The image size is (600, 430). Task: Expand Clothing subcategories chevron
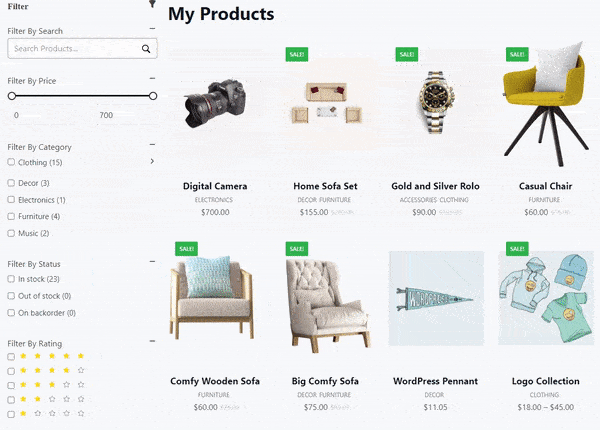[x=152, y=161]
